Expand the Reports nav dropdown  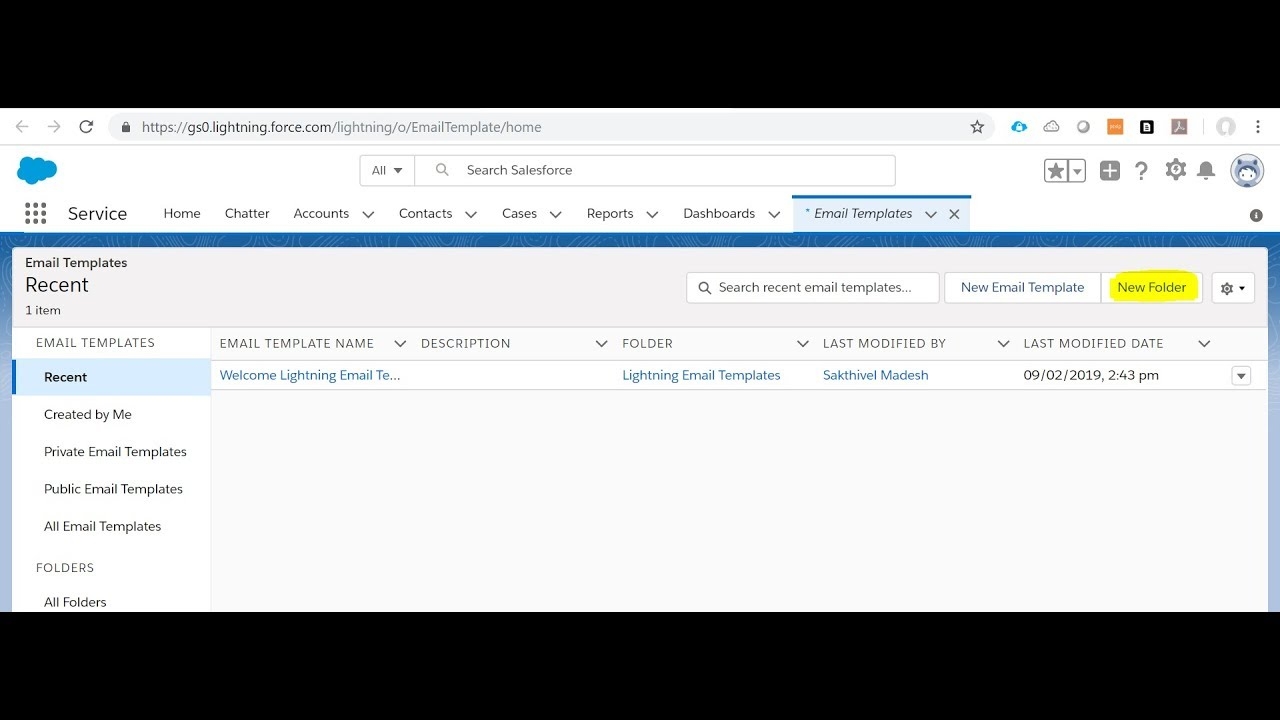(x=652, y=214)
